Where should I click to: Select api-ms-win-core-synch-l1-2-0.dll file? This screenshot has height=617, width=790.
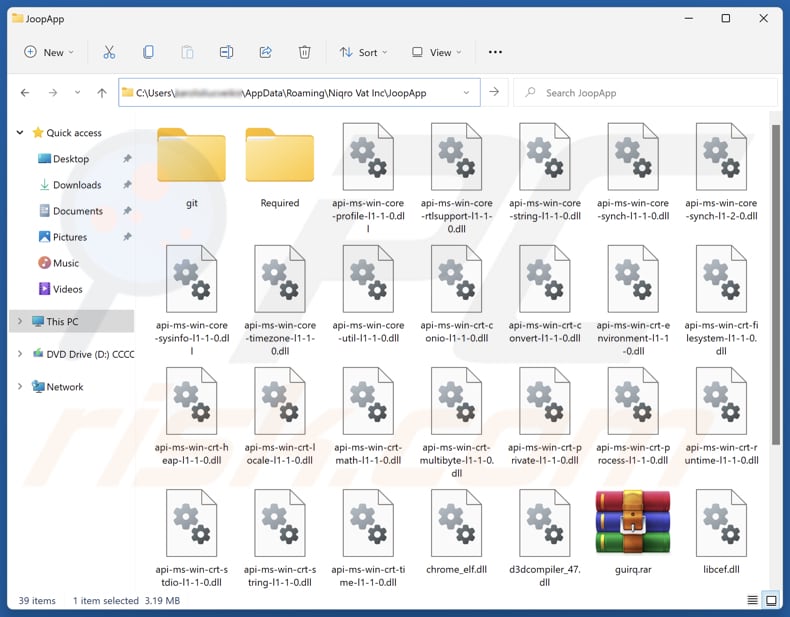tap(721, 173)
